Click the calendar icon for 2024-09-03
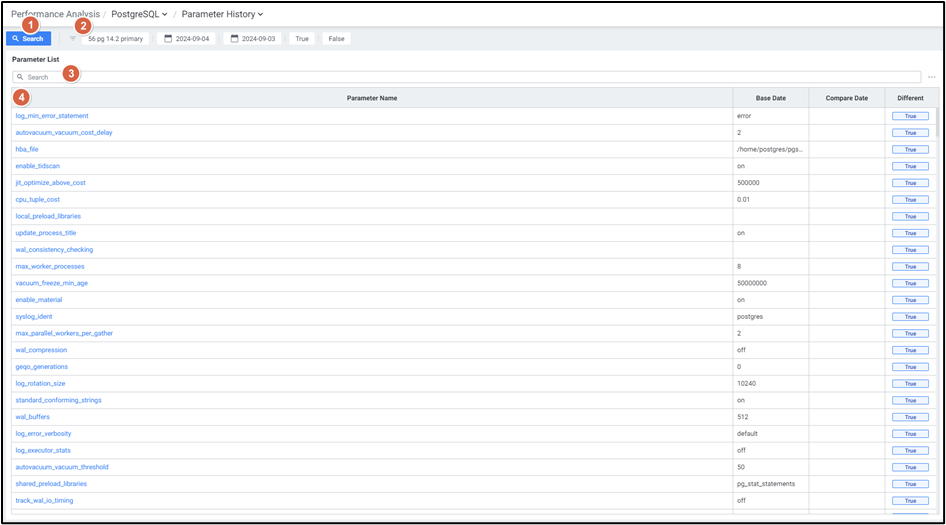946x525 pixels. click(x=235, y=39)
